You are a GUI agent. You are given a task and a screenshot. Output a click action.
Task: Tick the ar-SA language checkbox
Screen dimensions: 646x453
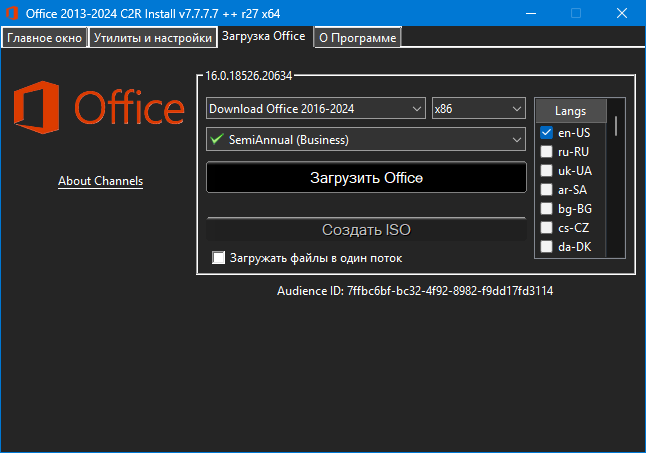pyautogui.click(x=547, y=189)
